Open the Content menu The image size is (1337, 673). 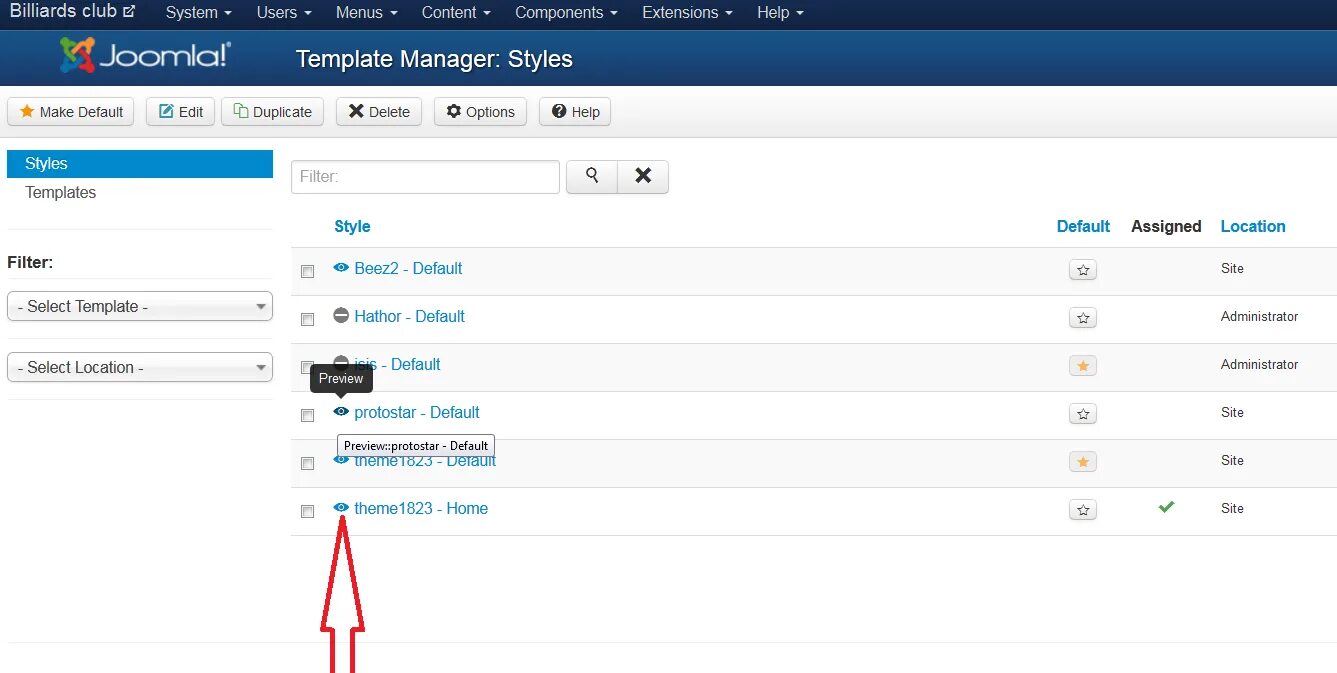pos(456,13)
